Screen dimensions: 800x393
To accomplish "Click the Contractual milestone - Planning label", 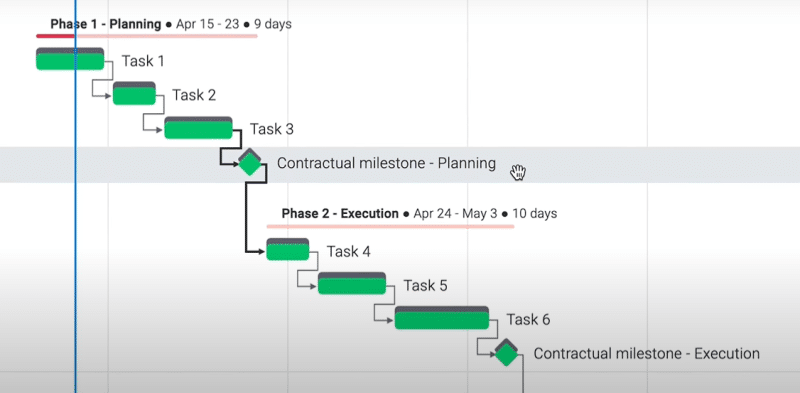I will click(386, 163).
